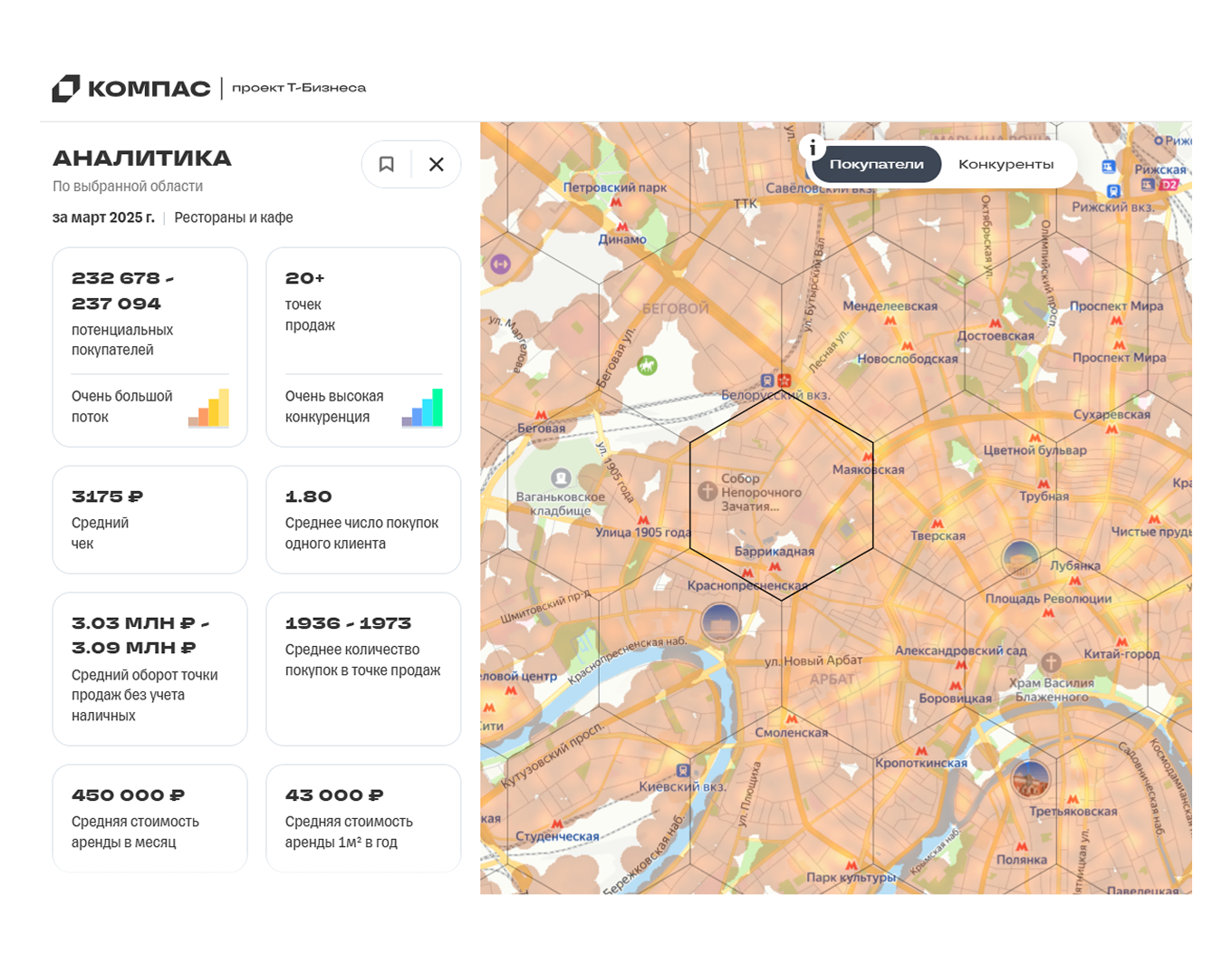The height and width of the screenshot is (954, 1232).
Task: Open the 450 000 ₽ monthly rent card
Action: [x=149, y=818]
